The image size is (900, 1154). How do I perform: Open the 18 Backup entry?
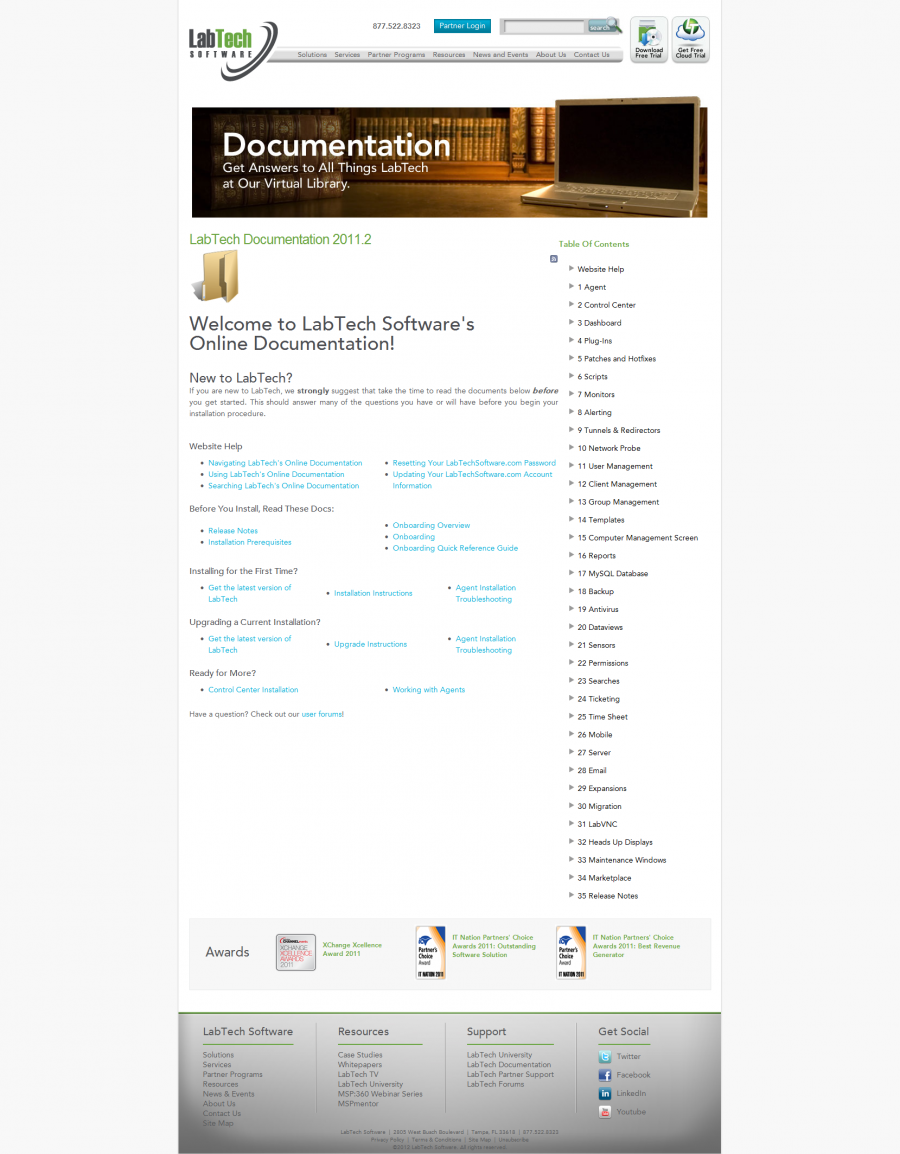[596, 591]
